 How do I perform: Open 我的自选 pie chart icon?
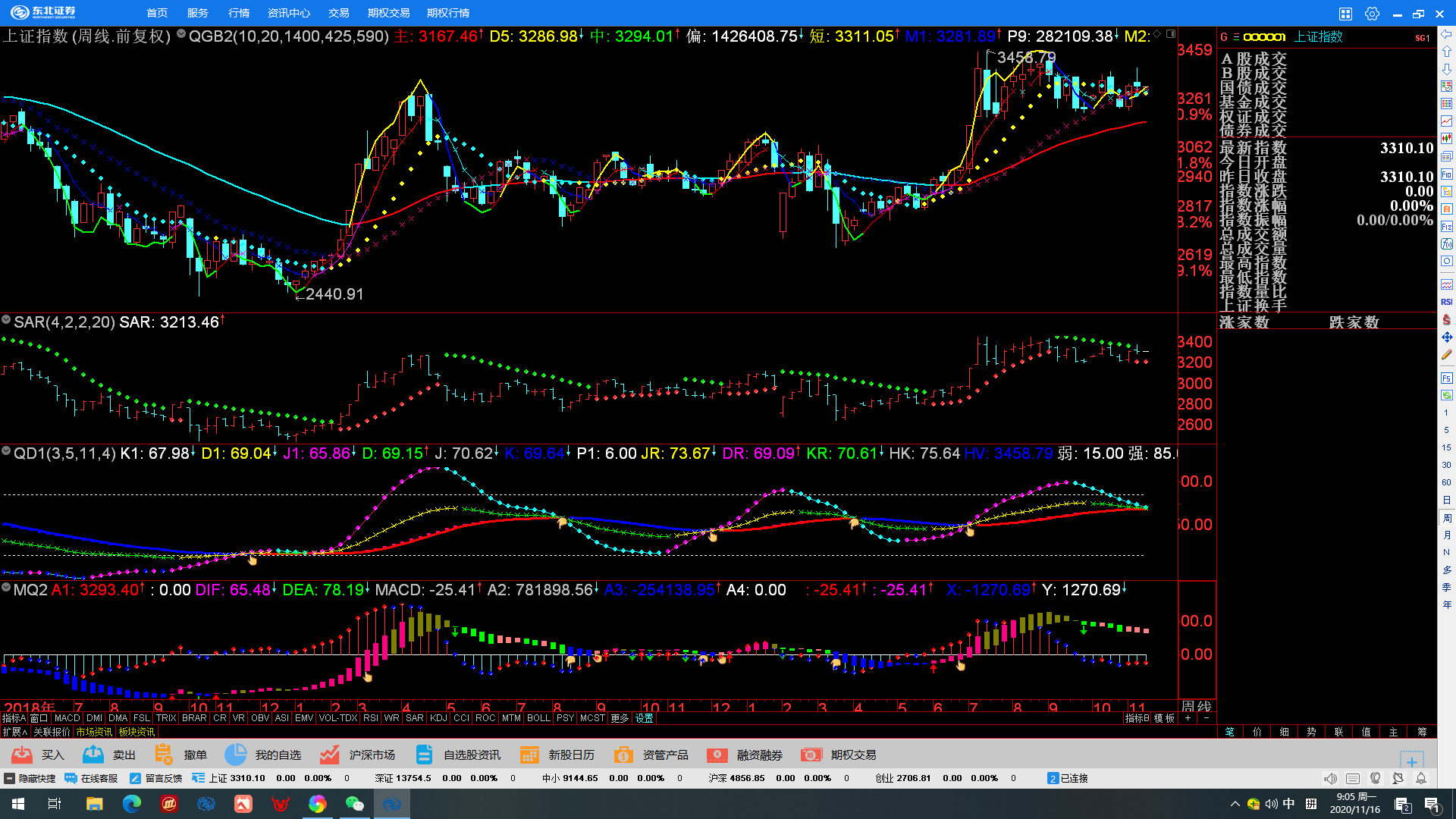pos(236,755)
